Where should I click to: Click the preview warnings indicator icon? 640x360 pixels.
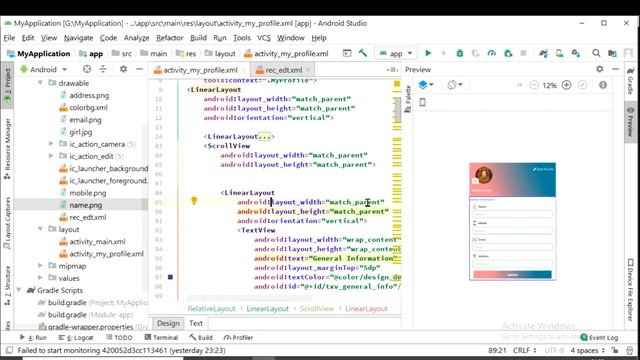point(603,85)
